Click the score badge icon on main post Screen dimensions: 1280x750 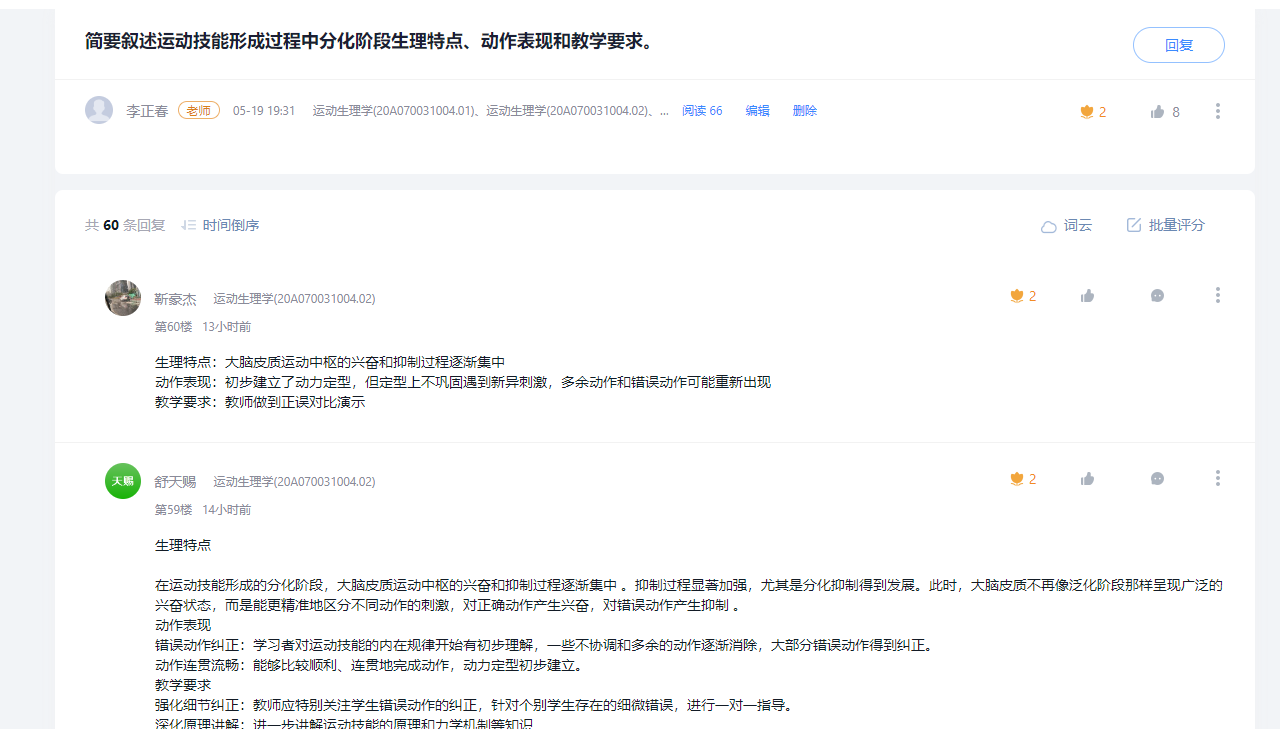pyautogui.click(x=1087, y=112)
